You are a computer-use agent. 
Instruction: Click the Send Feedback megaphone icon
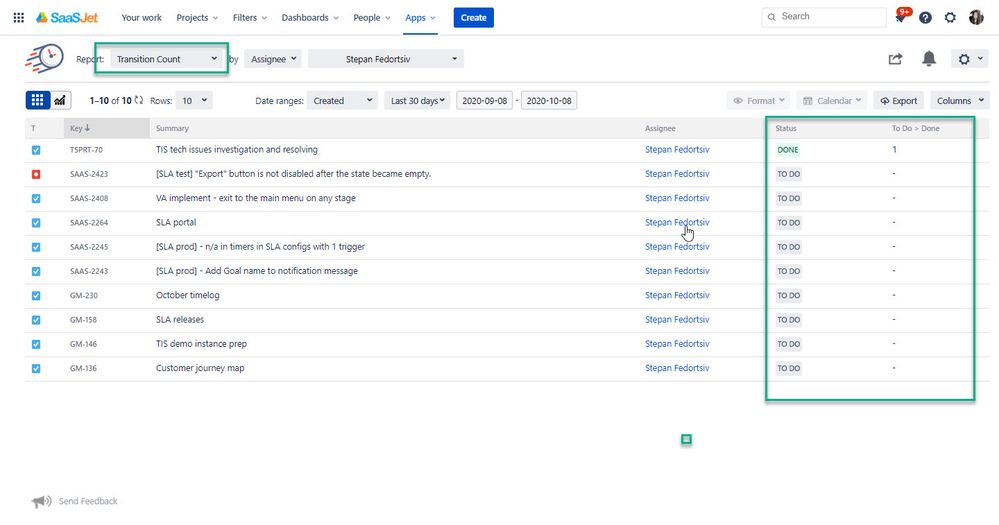(x=41, y=501)
